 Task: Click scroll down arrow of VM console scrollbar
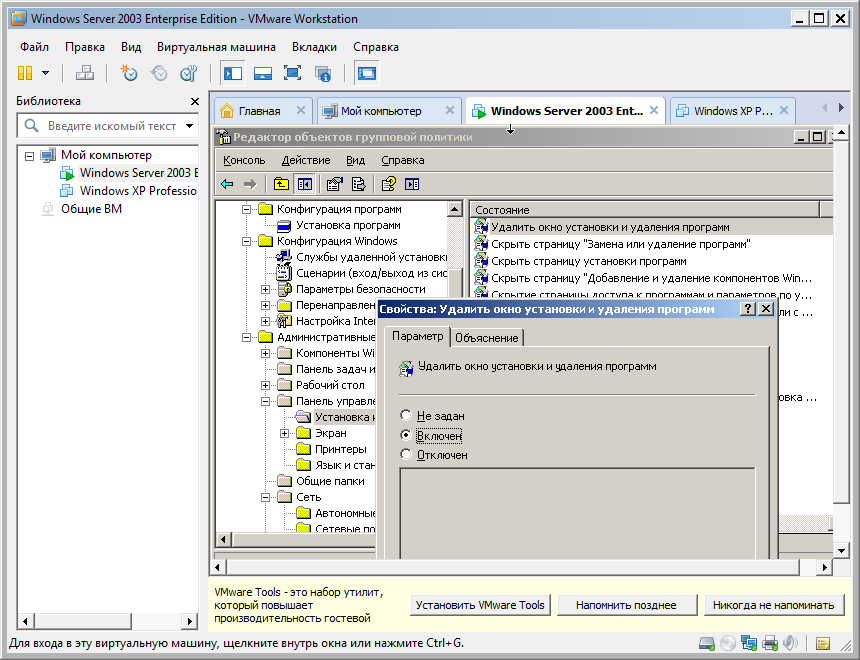coord(841,550)
